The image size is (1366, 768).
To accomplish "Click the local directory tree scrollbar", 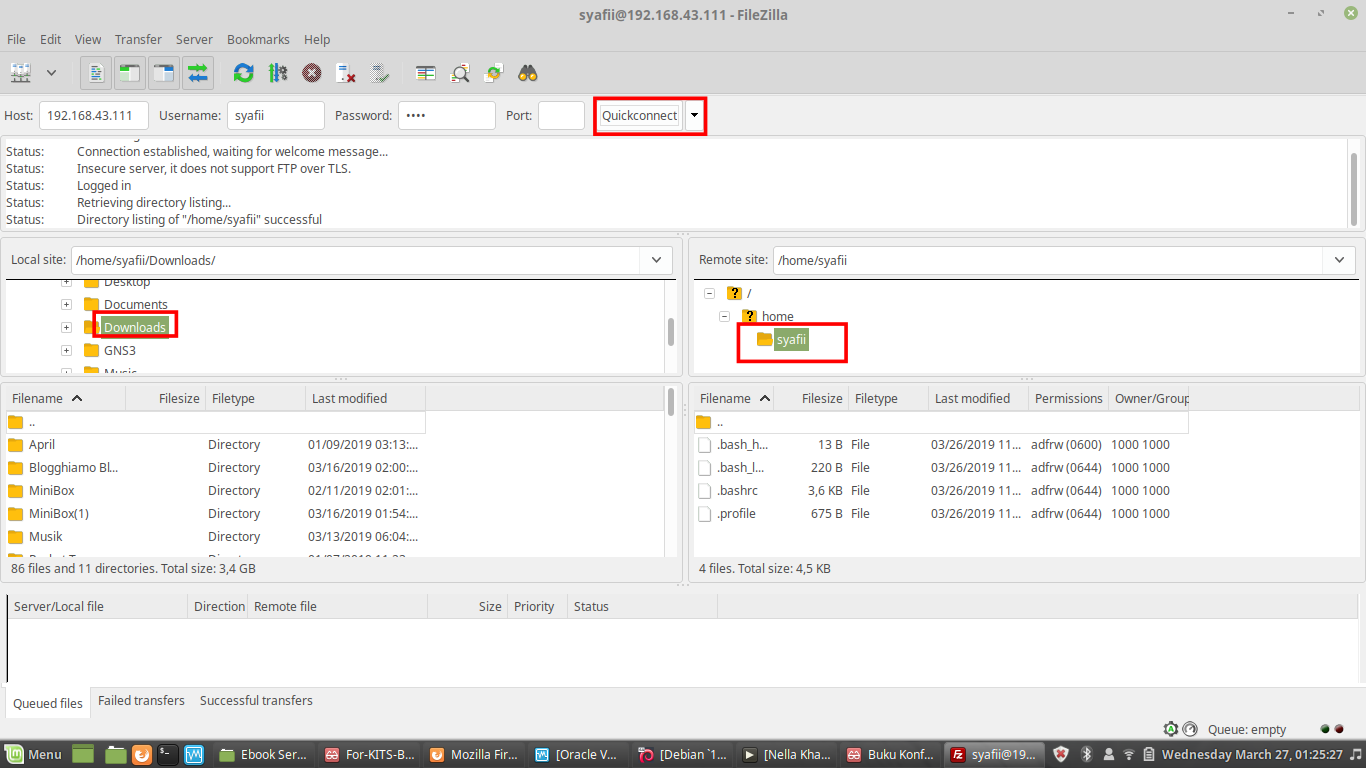I will 670,330.
